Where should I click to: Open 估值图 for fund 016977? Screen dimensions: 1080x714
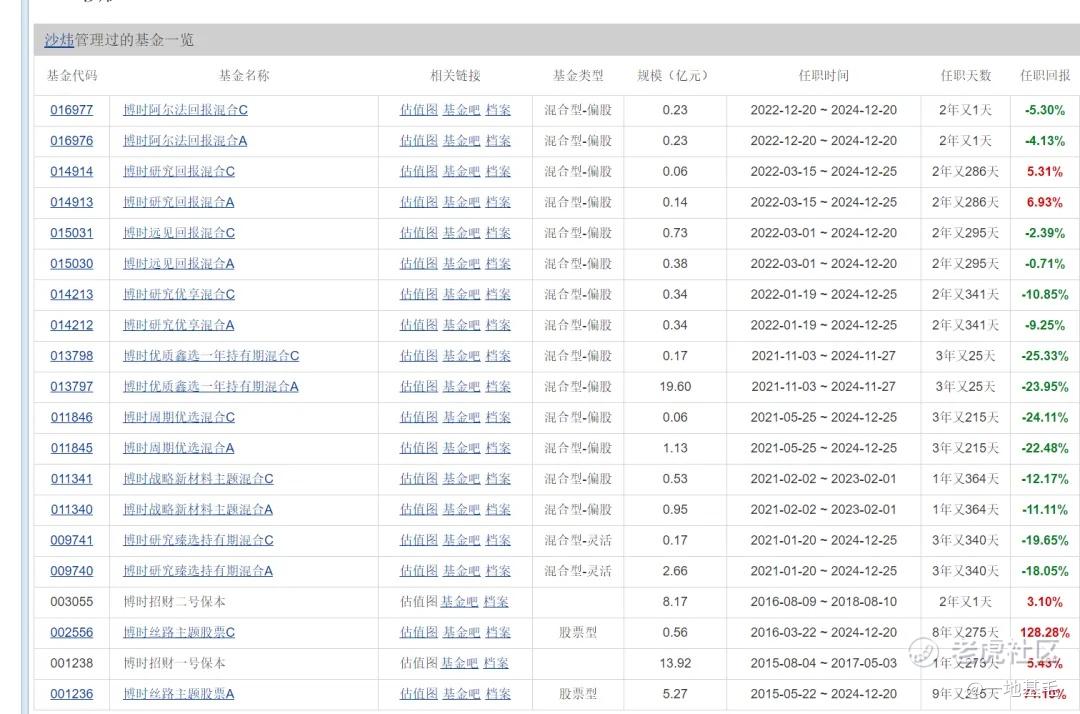419,110
